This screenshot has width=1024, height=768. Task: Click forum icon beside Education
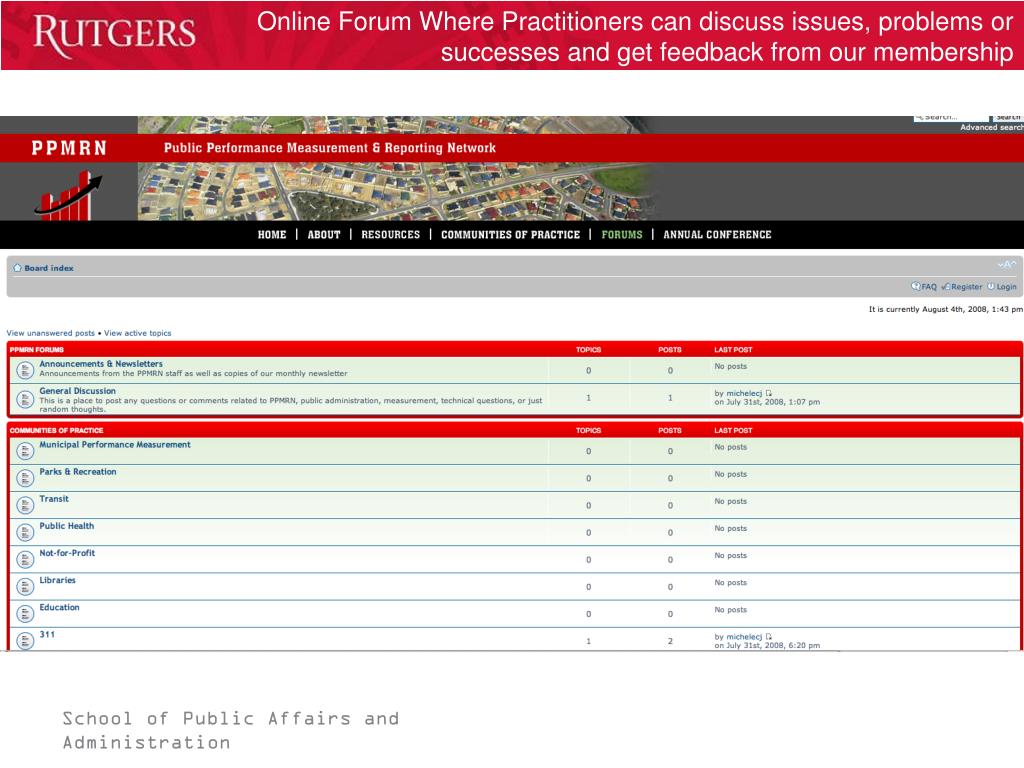coord(25,614)
